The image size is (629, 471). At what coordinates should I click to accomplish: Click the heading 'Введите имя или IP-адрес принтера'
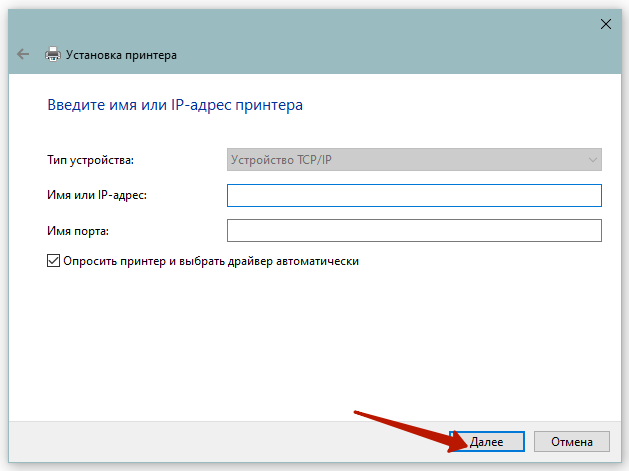coord(175,104)
